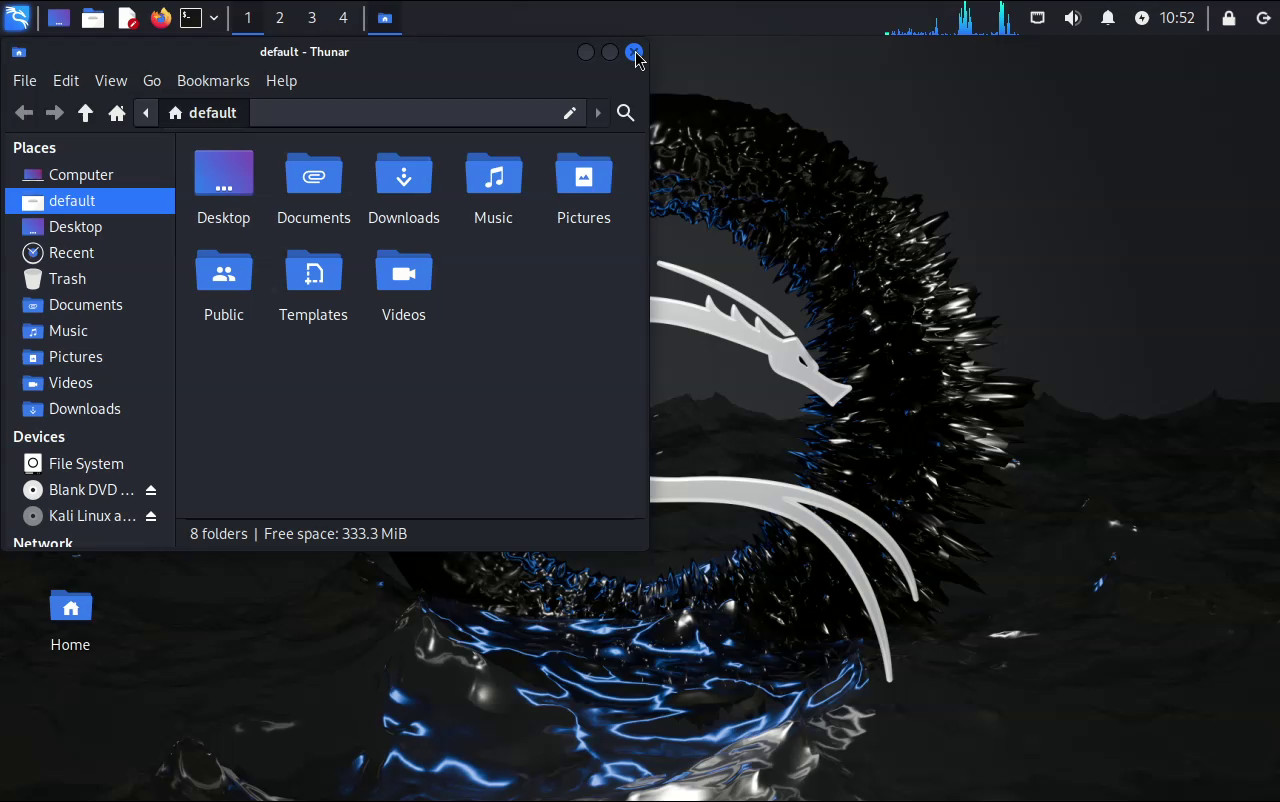The width and height of the screenshot is (1280, 802).
Task: Select the Downloads folder icon in file view
Action: click(x=404, y=173)
